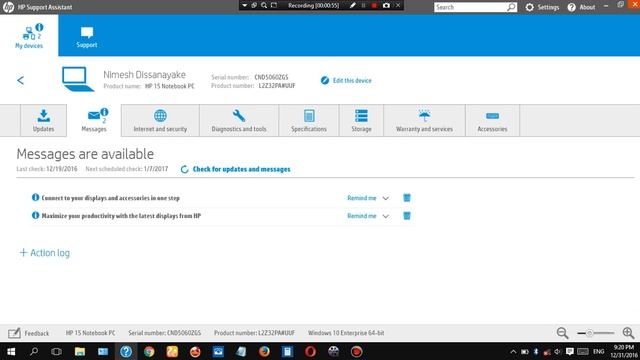
Task: Delete the connect displays message
Action: pos(407,198)
